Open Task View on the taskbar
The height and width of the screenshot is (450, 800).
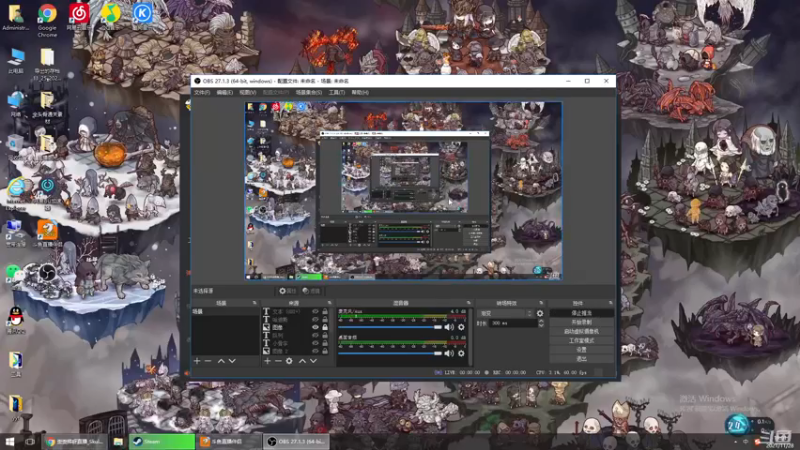tap(30, 441)
